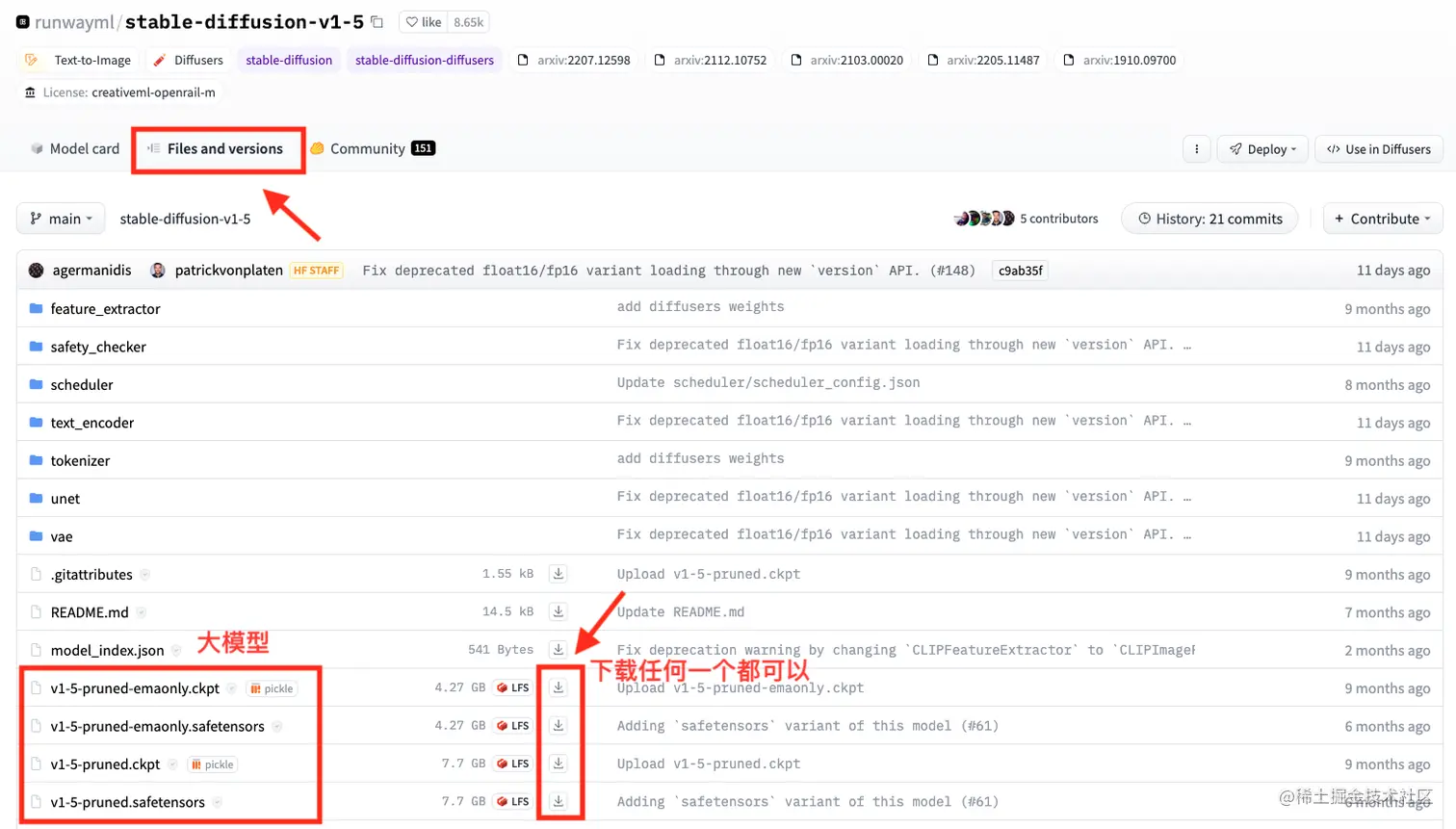Expand the Contribute dropdown

click(x=1383, y=219)
